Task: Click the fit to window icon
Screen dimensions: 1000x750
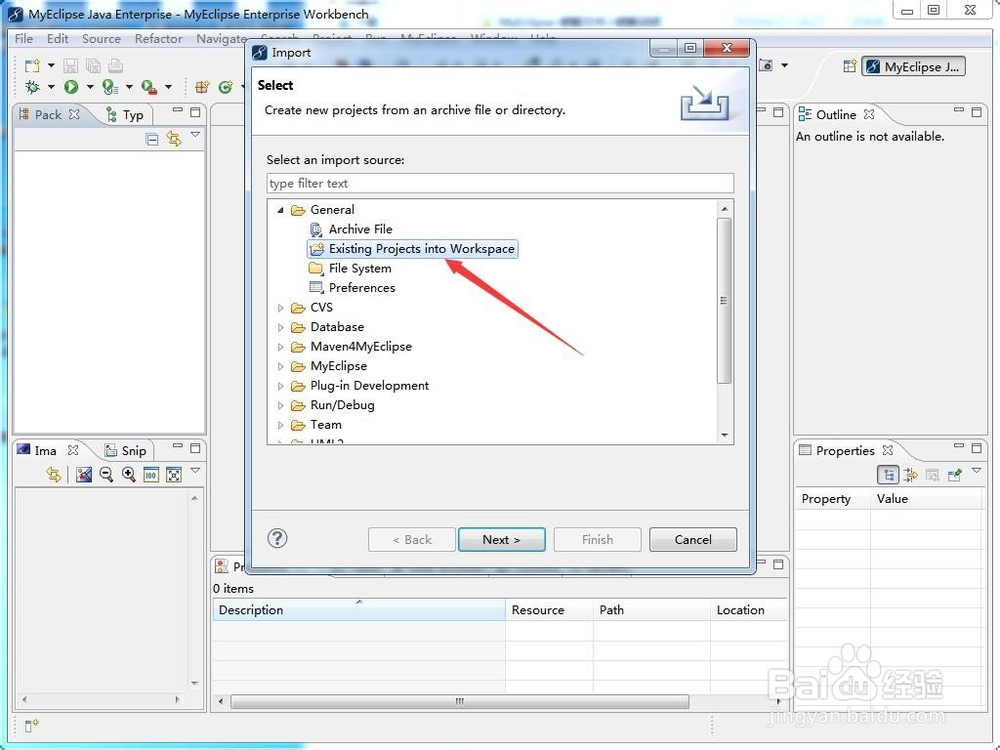Action: pyautogui.click(x=173, y=474)
